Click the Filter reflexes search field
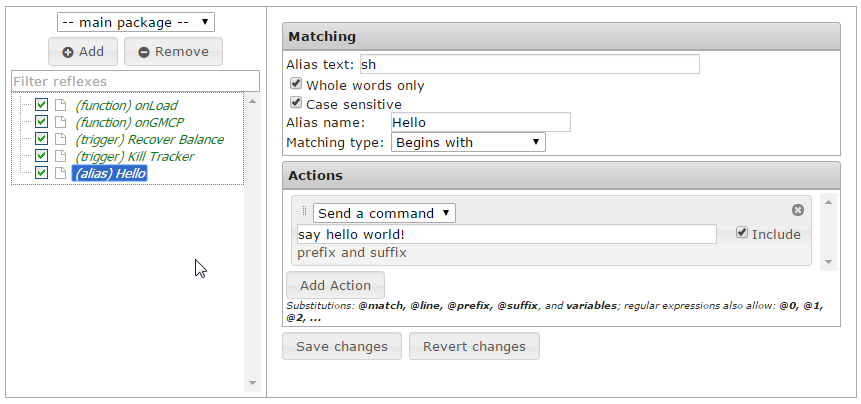The height and width of the screenshot is (404, 861). pyautogui.click(x=135, y=81)
